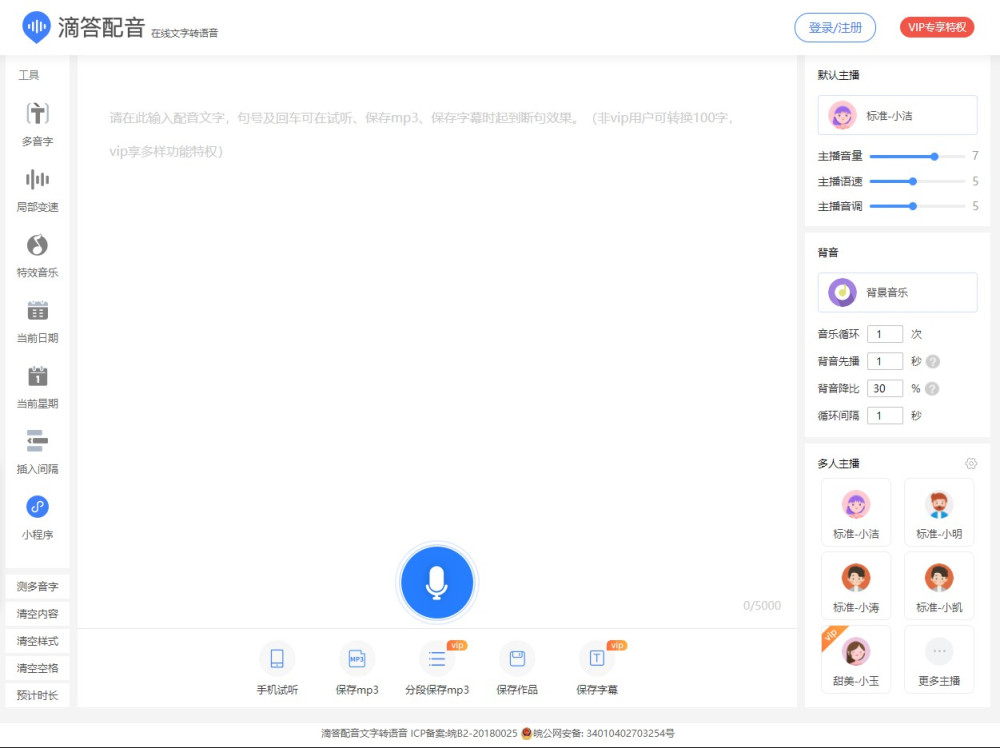Open the 标准-小洁 default voice dropdown
Screen dimensions: 1000x748
point(897,115)
